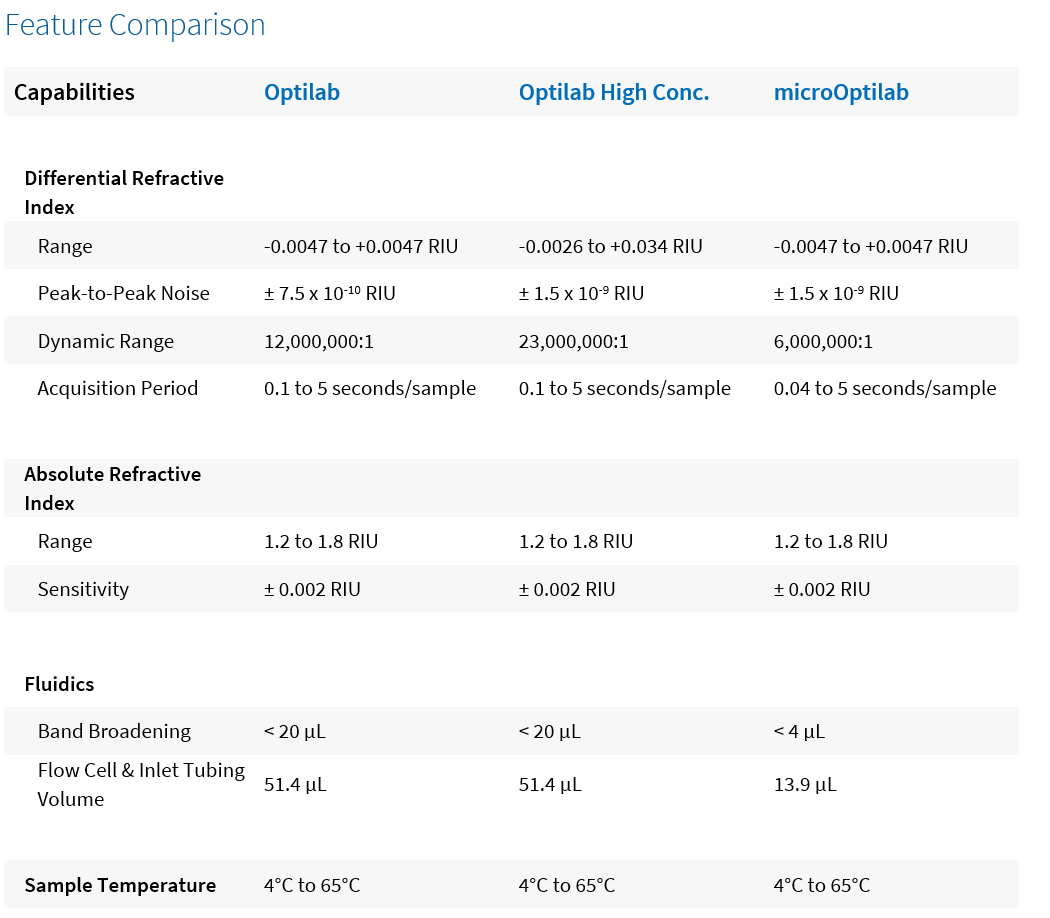This screenshot has height=918, width=1050.
Task: Select the Band Broadening row label
Action: [x=114, y=731]
